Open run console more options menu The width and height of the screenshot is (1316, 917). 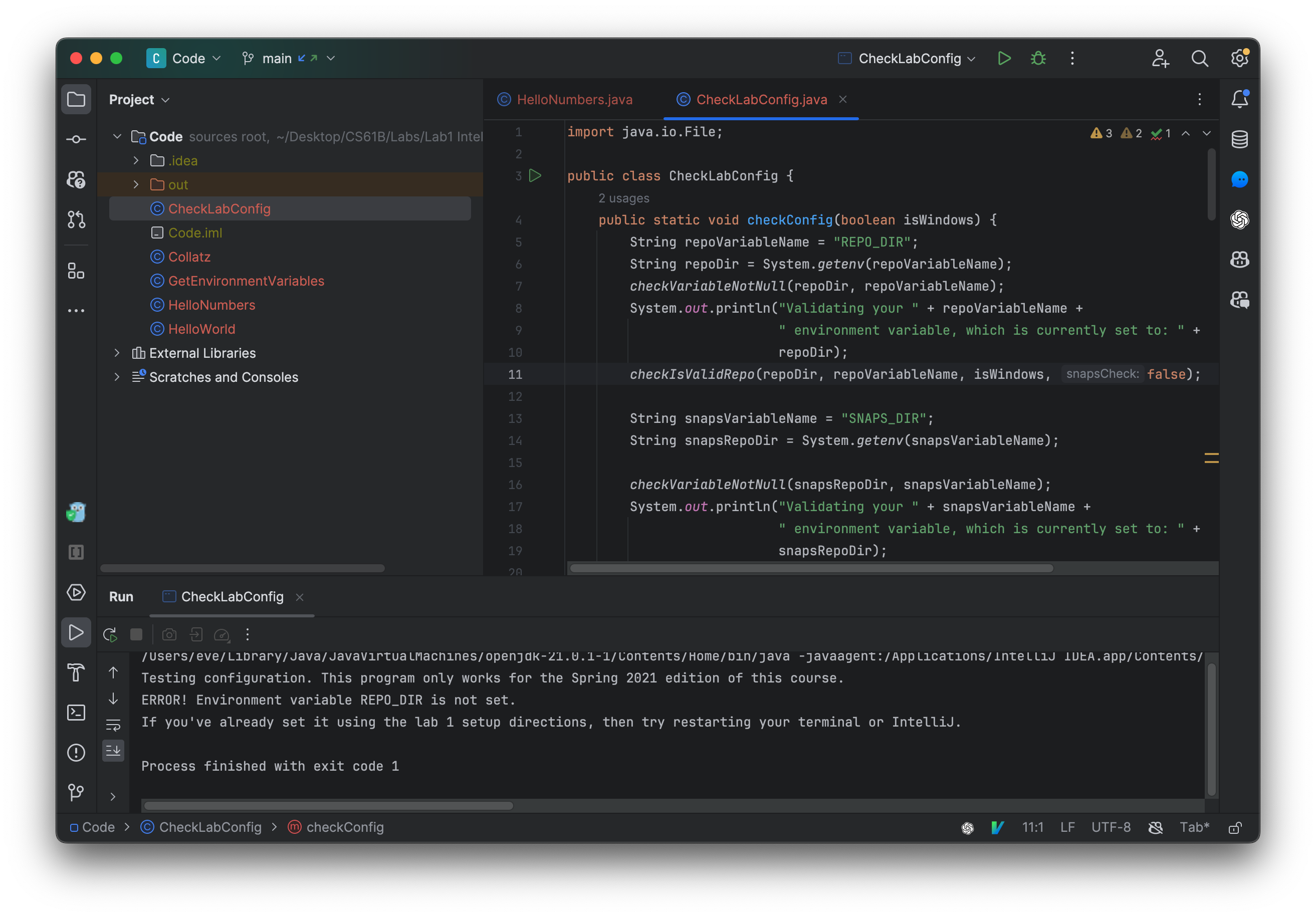[x=248, y=634]
